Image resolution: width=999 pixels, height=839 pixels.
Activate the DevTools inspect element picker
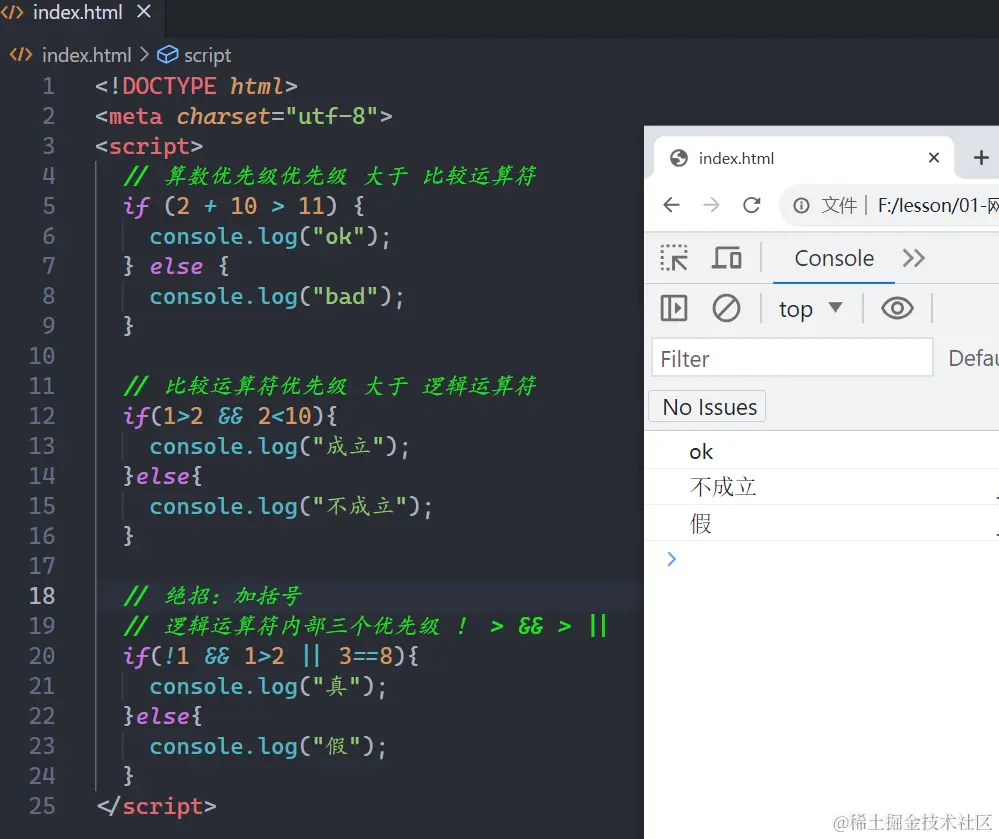[x=674, y=258]
